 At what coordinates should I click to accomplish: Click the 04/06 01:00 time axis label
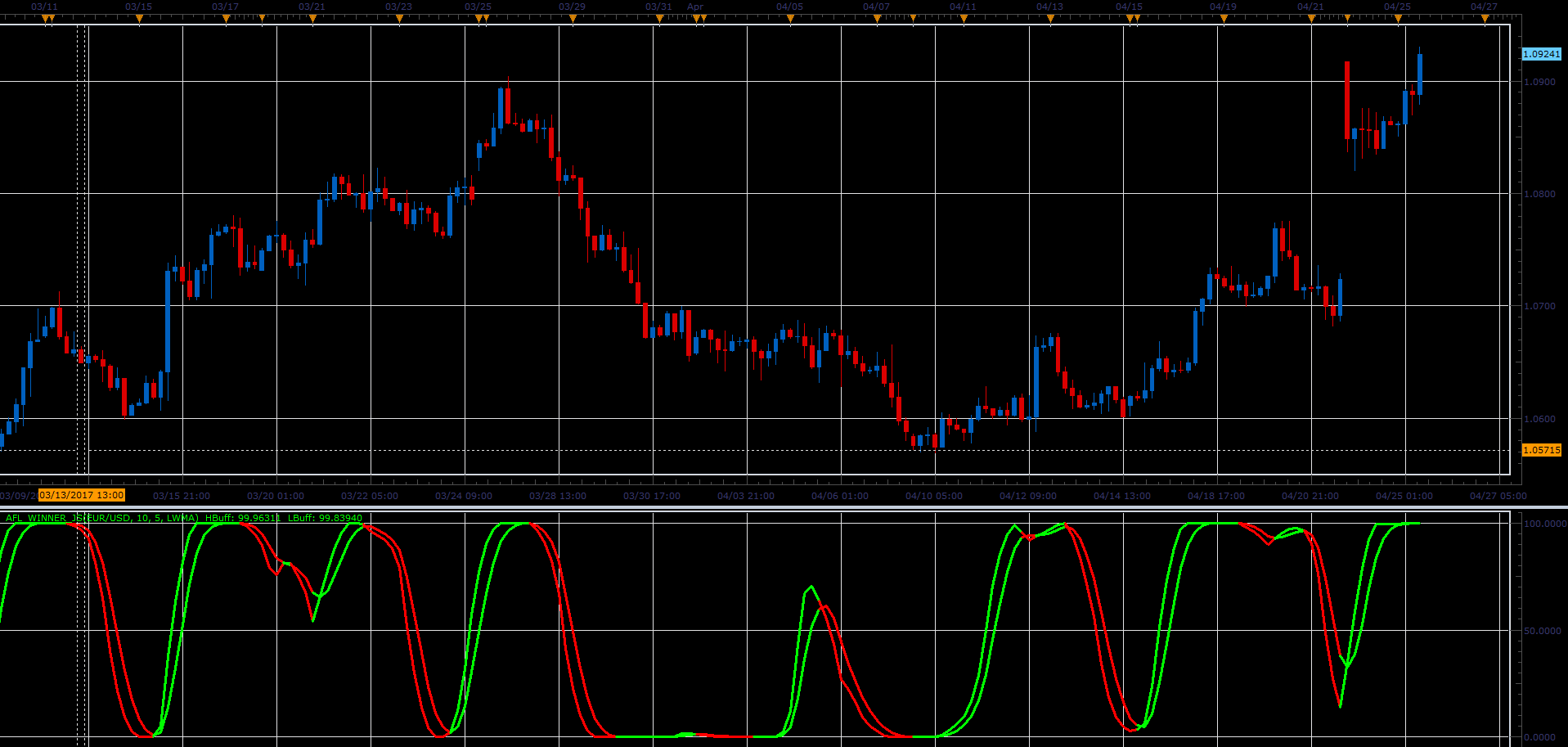(x=840, y=496)
